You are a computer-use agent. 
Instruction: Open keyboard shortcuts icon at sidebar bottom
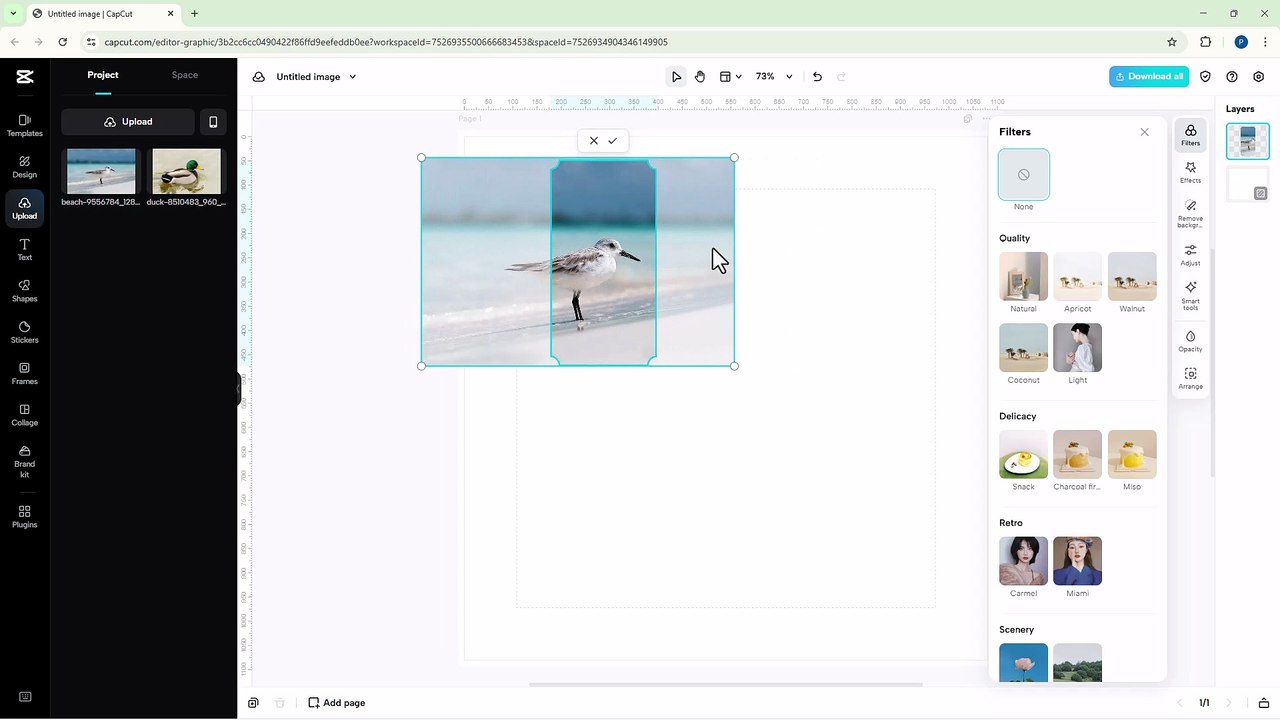(x=25, y=697)
